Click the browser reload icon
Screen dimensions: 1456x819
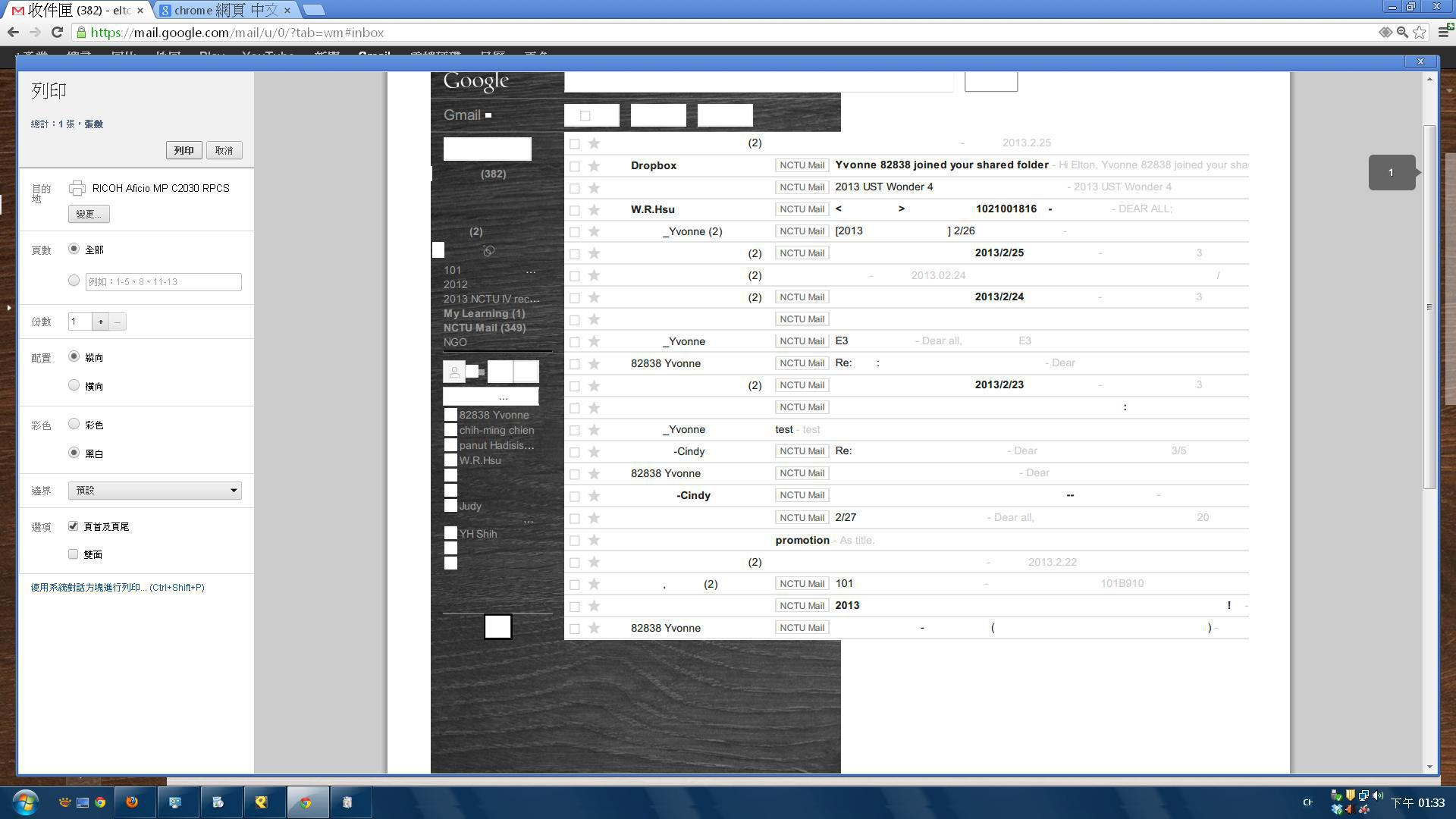point(57,32)
